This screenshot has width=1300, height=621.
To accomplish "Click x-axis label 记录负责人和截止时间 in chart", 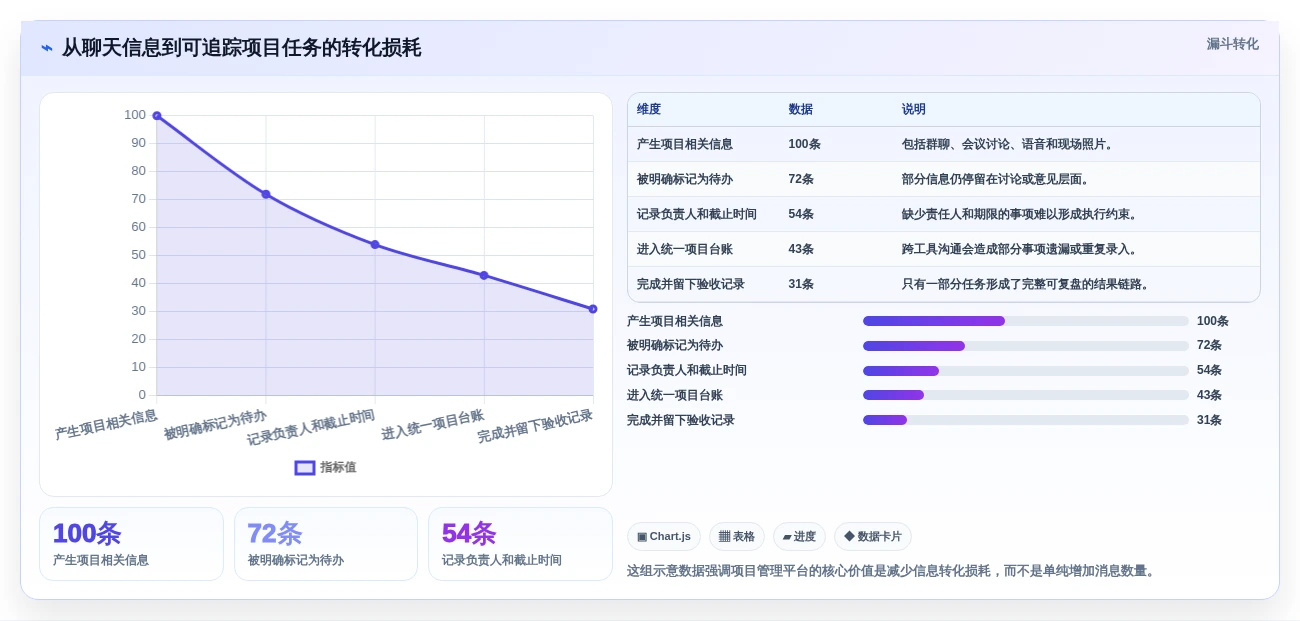I will [311, 427].
